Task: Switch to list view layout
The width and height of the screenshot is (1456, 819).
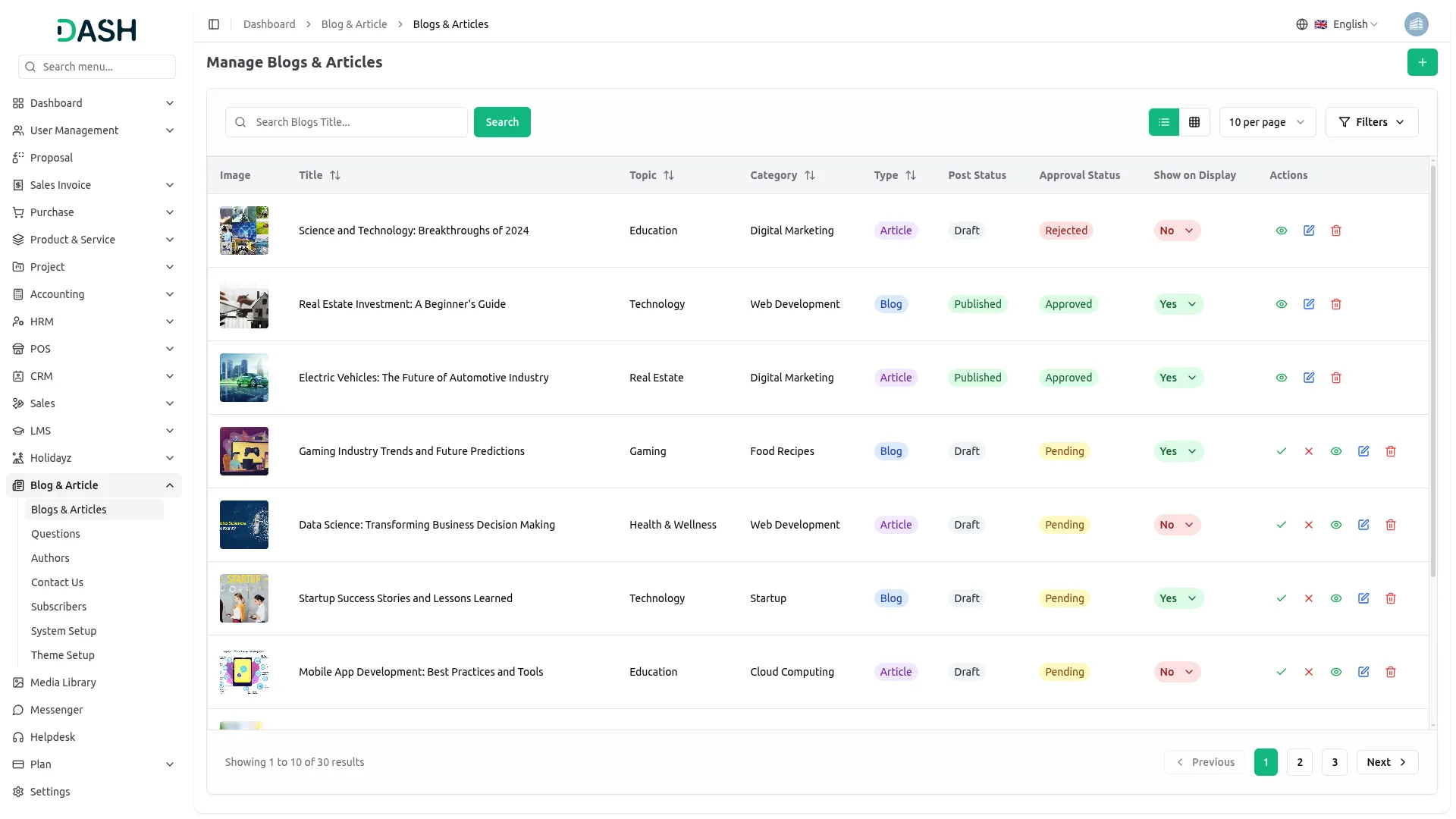Action: (x=1163, y=122)
